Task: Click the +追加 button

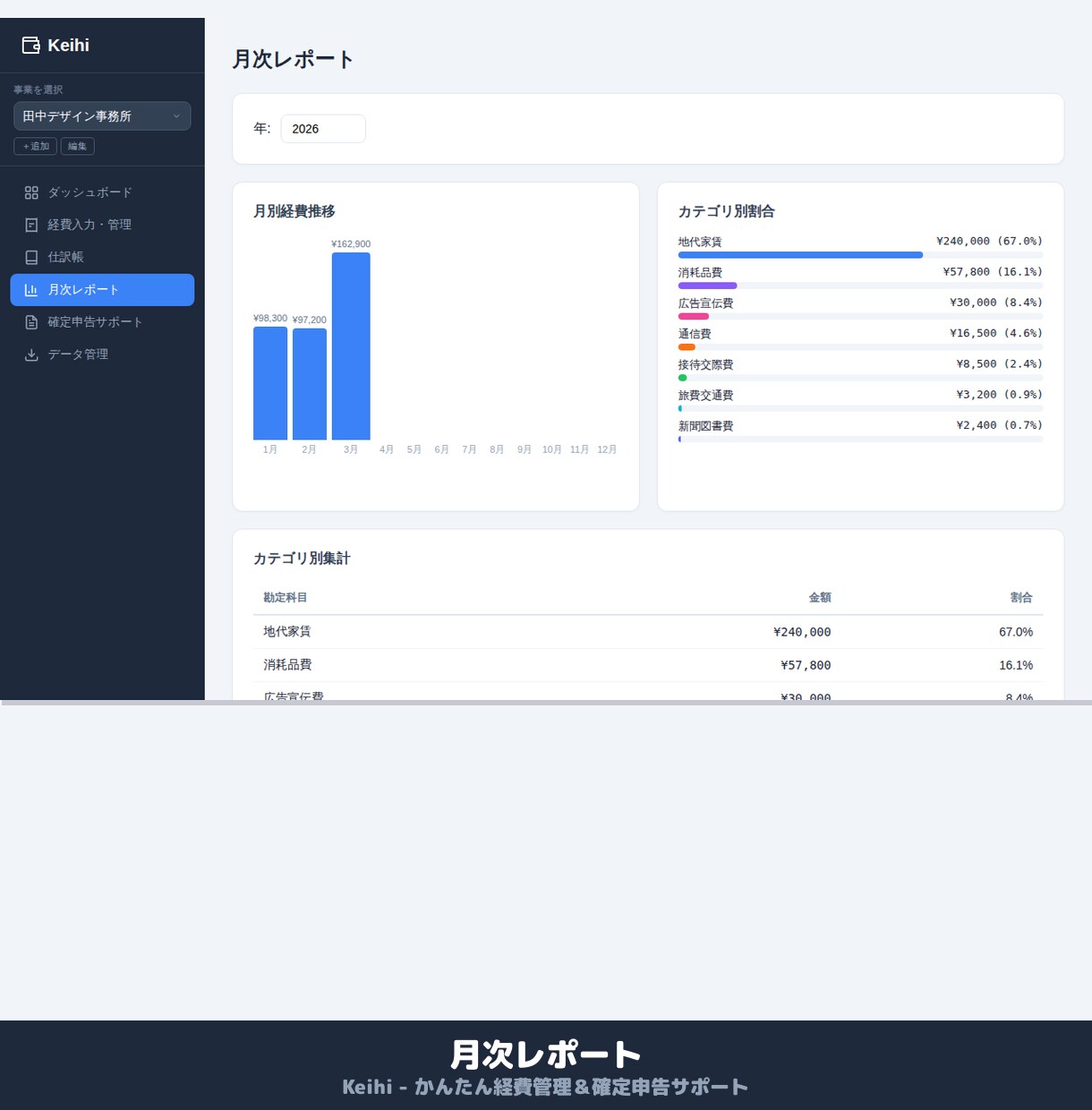Action: (36, 146)
